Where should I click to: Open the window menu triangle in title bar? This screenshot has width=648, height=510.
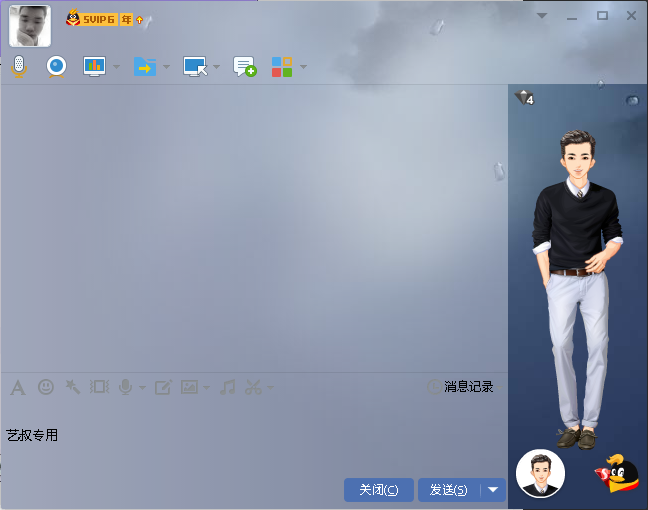(542, 16)
